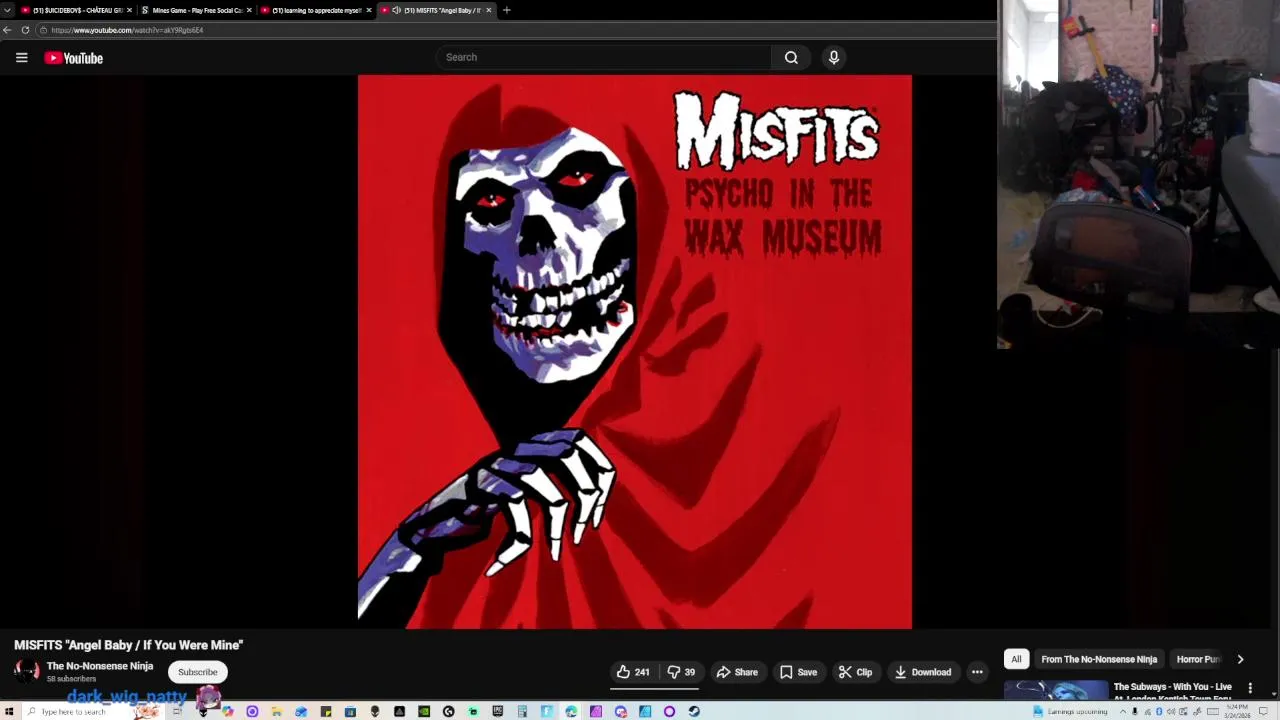Show more filter chips with right chevron
This screenshot has height=720, width=1280.
pos(1240,659)
